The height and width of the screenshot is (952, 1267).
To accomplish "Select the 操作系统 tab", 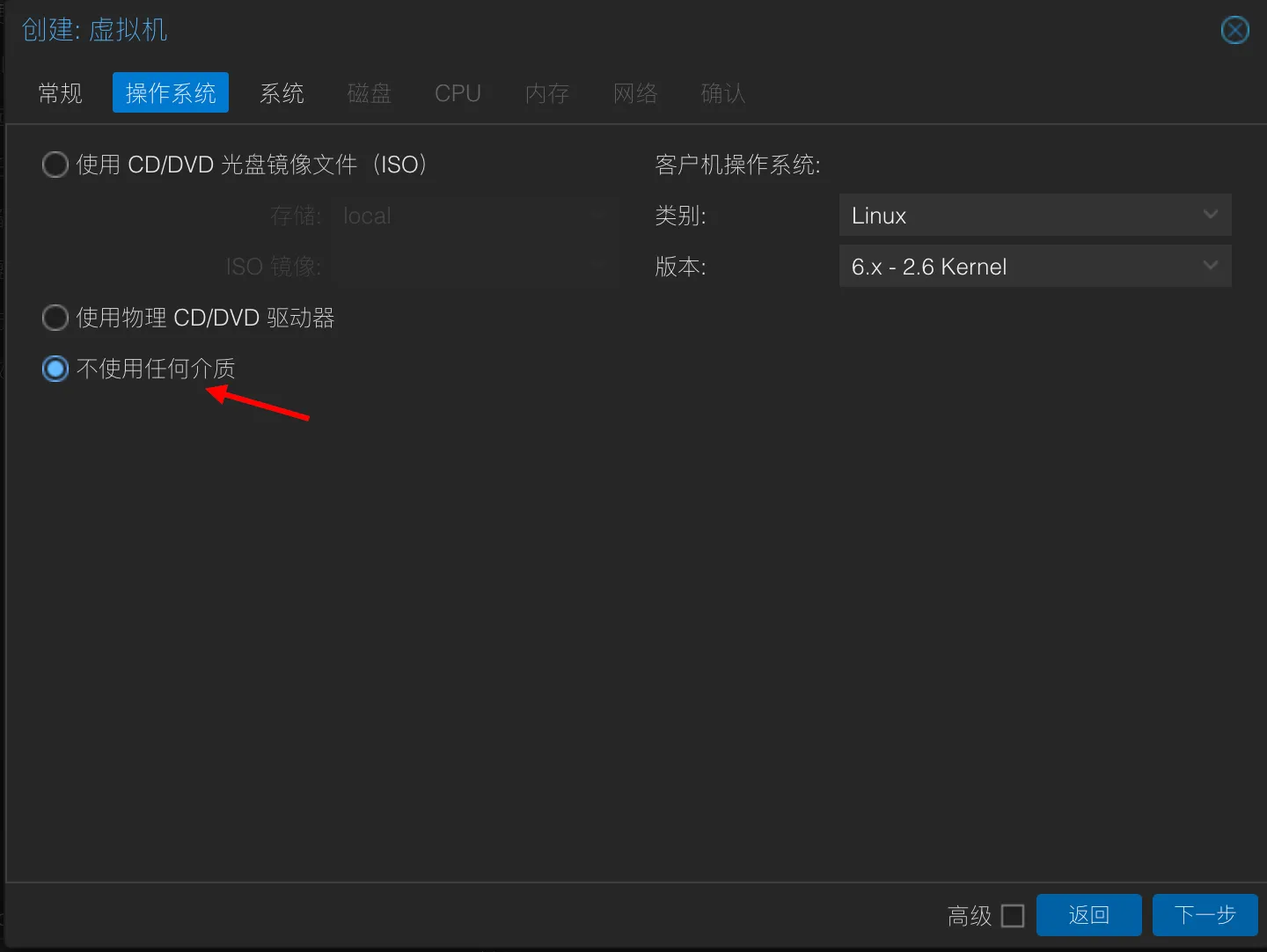I will pos(171,93).
